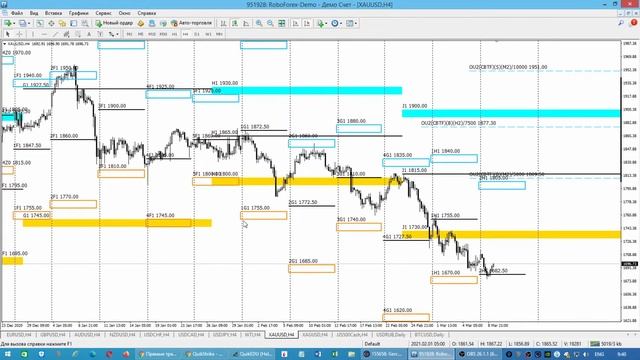Toggle the Авто-торговля button
640x360 pixels.
191,23
